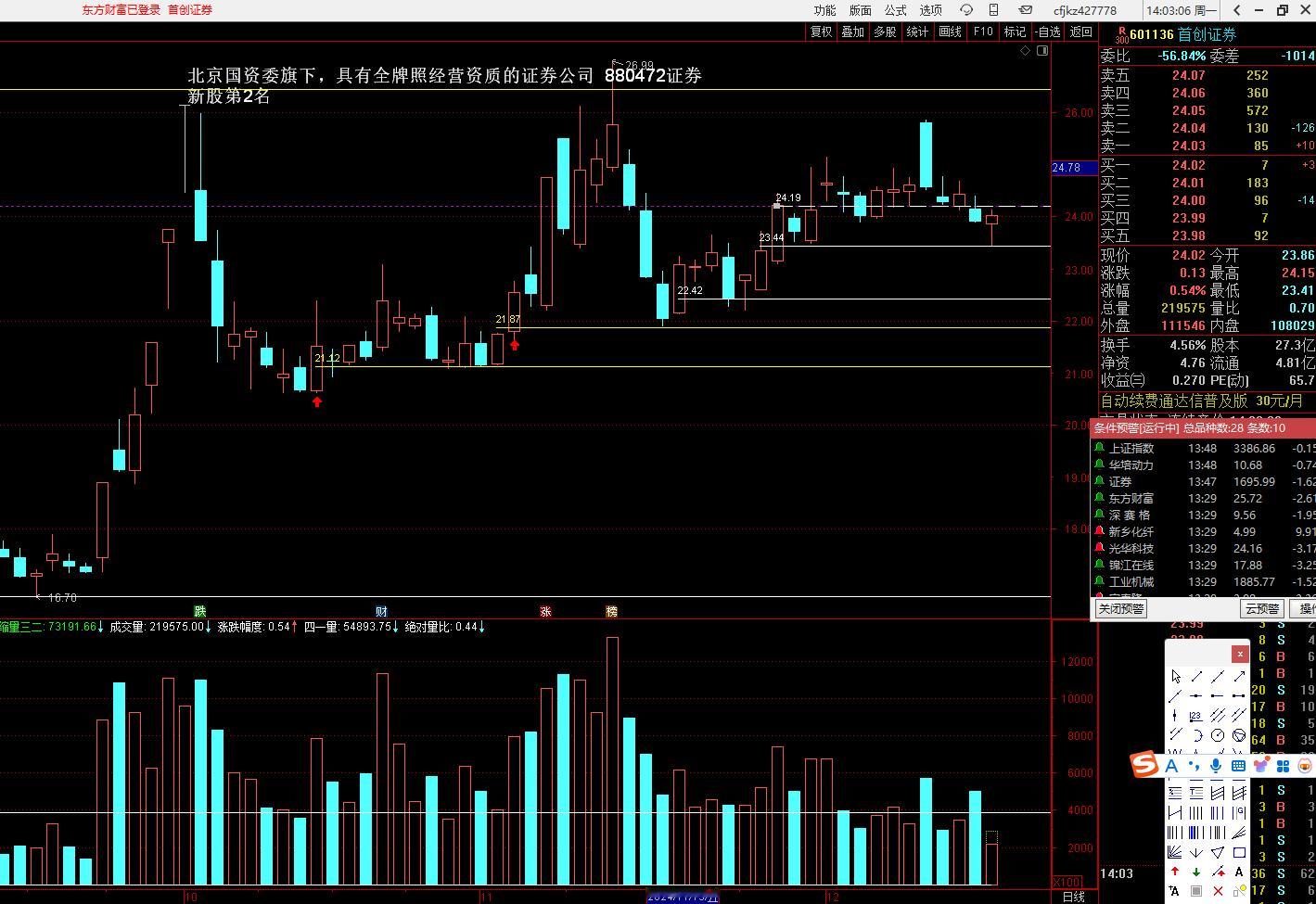This screenshot has height=904, width=1316.
Task: Click the 跌 marker below the chart
Action: 199,611
